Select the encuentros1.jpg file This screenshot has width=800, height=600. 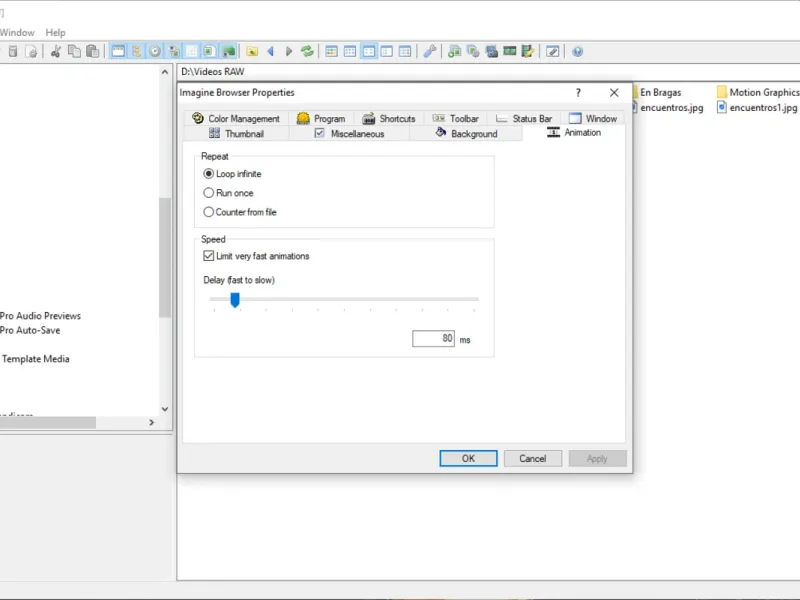pyautogui.click(x=757, y=108)
